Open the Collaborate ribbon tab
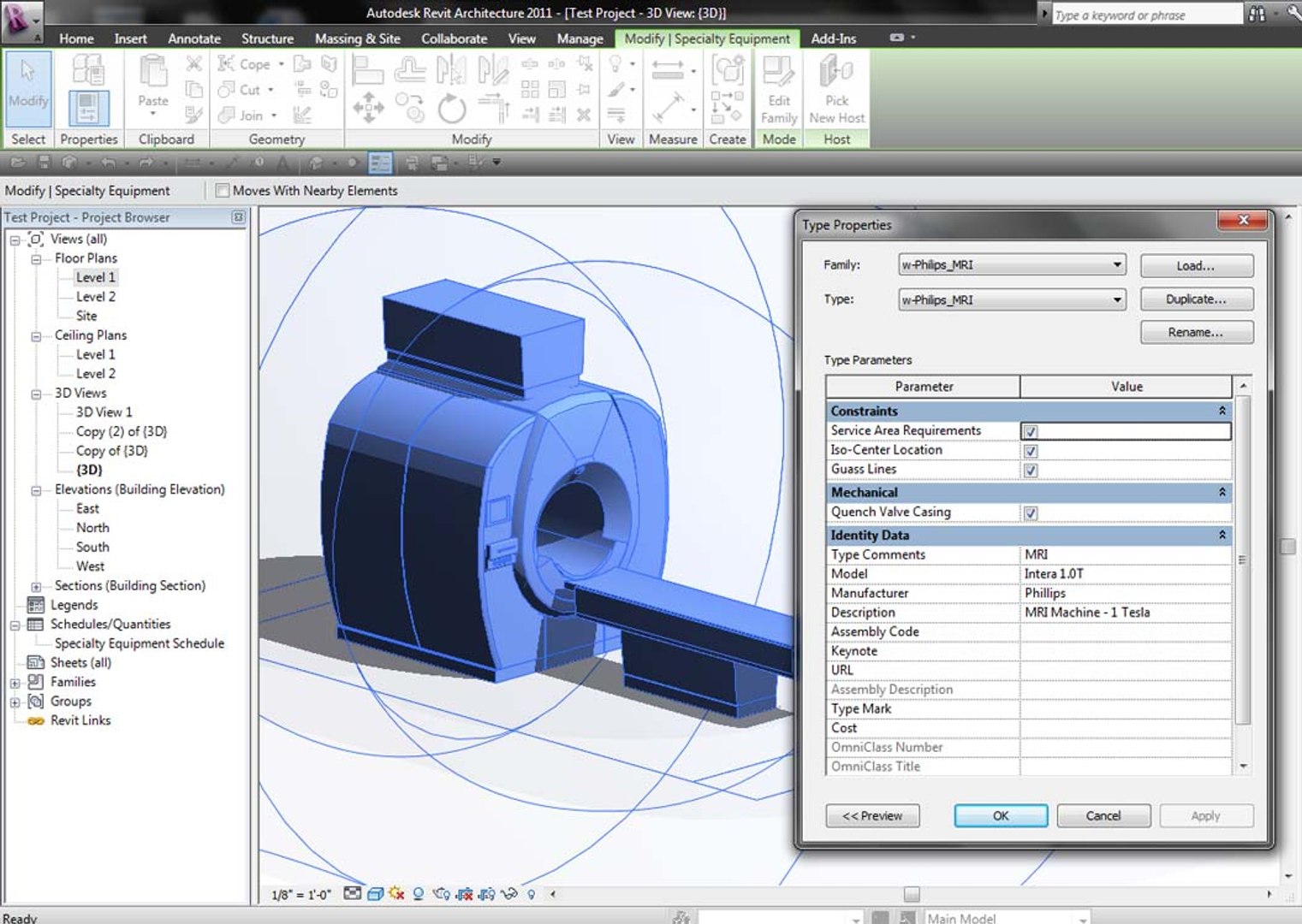The width and height of the screenshot is (1302, 924). tap(454, 38)
